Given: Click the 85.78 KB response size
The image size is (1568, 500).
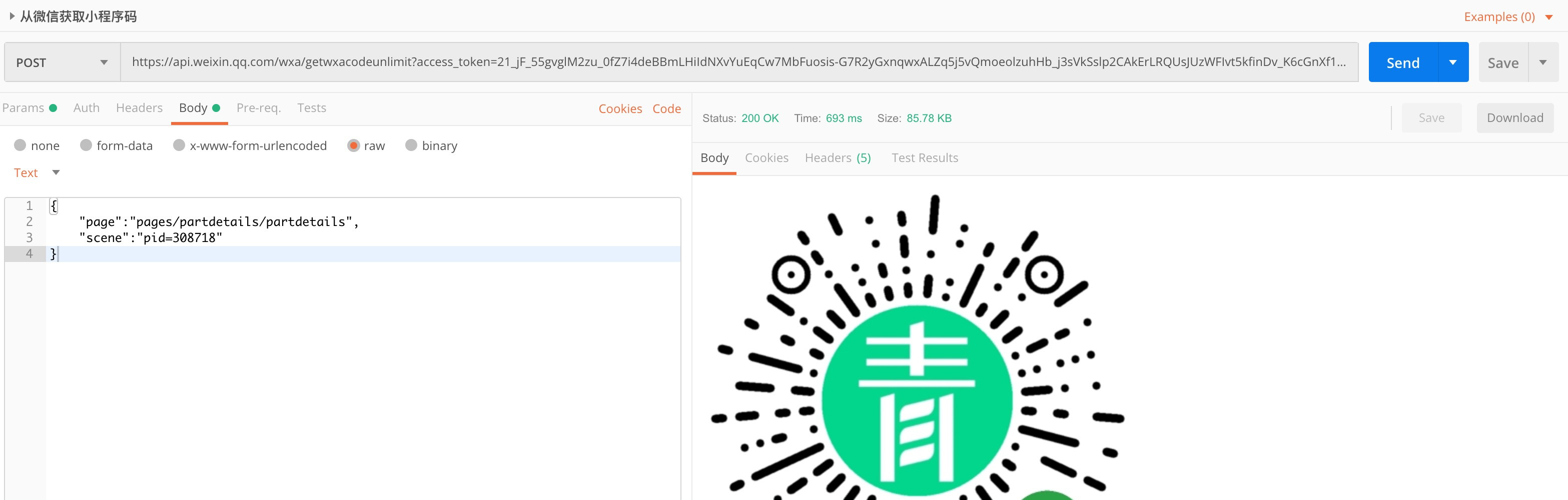Looking at the screenshot, I should click(929, 118).
